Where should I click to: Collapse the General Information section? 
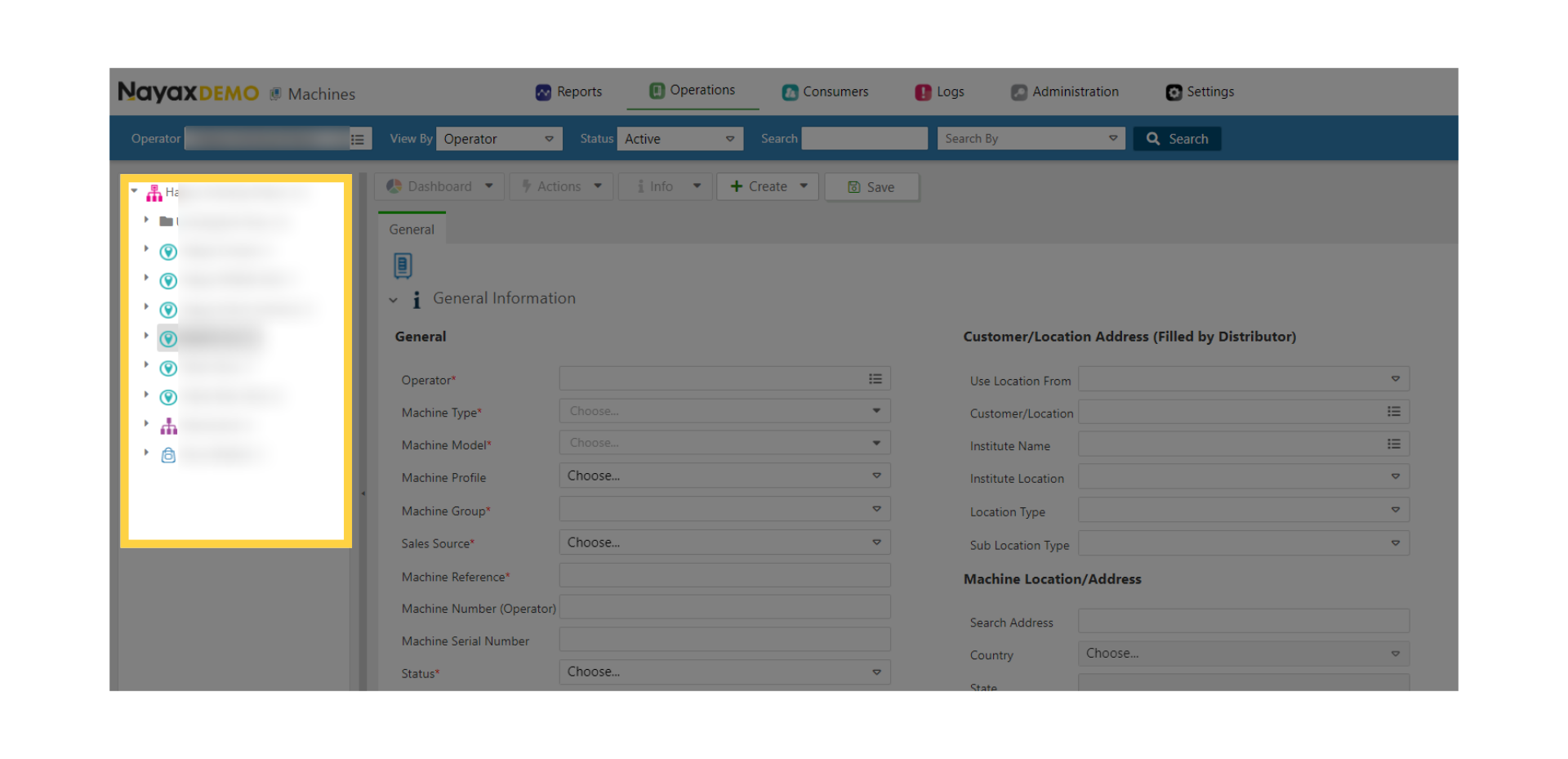pos(394,300)
